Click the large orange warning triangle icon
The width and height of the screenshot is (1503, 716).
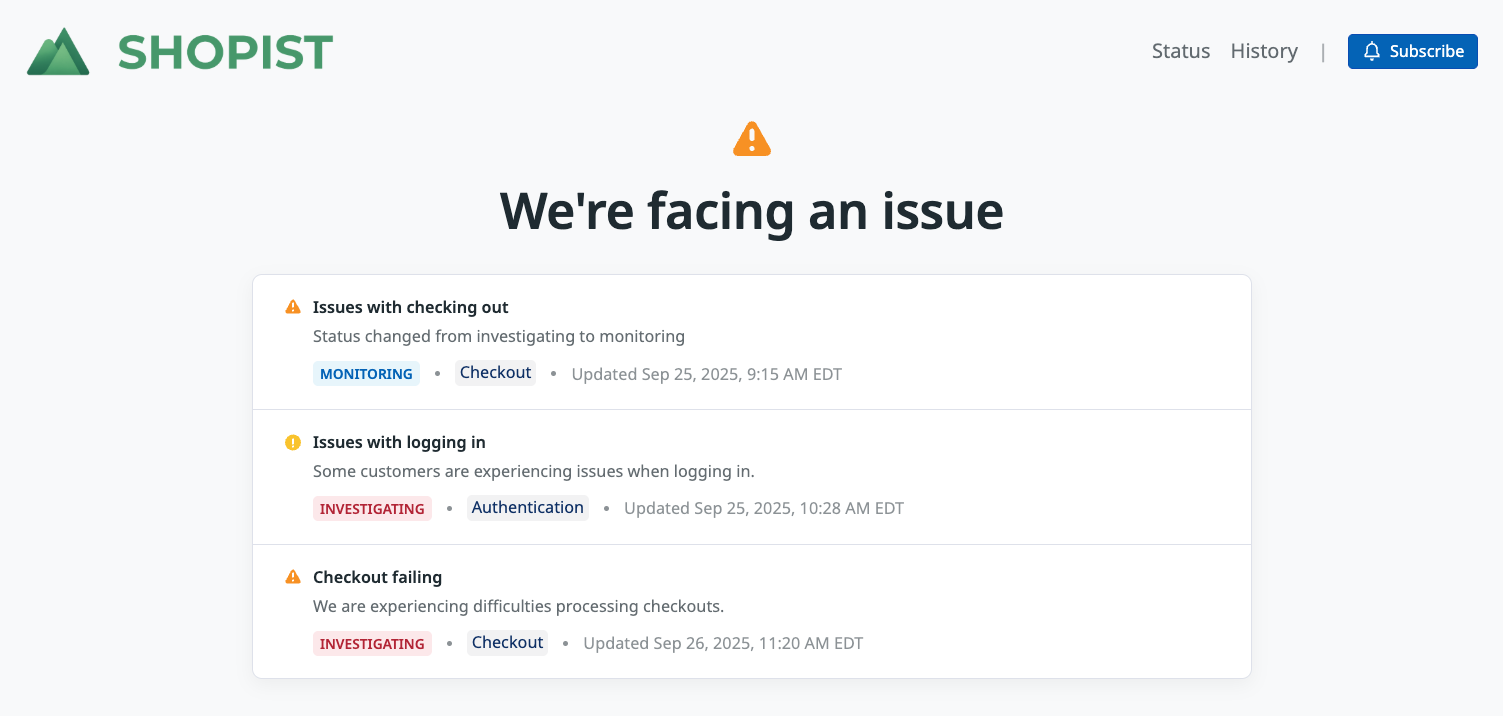[x=752, y=139]
